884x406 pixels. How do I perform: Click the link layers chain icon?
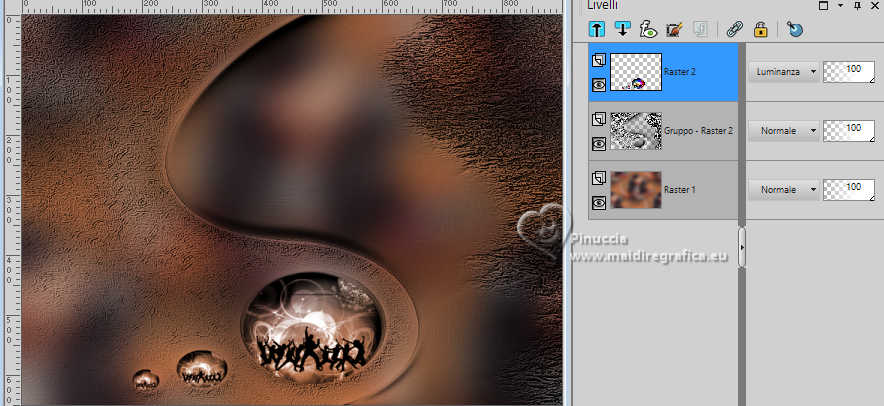735,29
